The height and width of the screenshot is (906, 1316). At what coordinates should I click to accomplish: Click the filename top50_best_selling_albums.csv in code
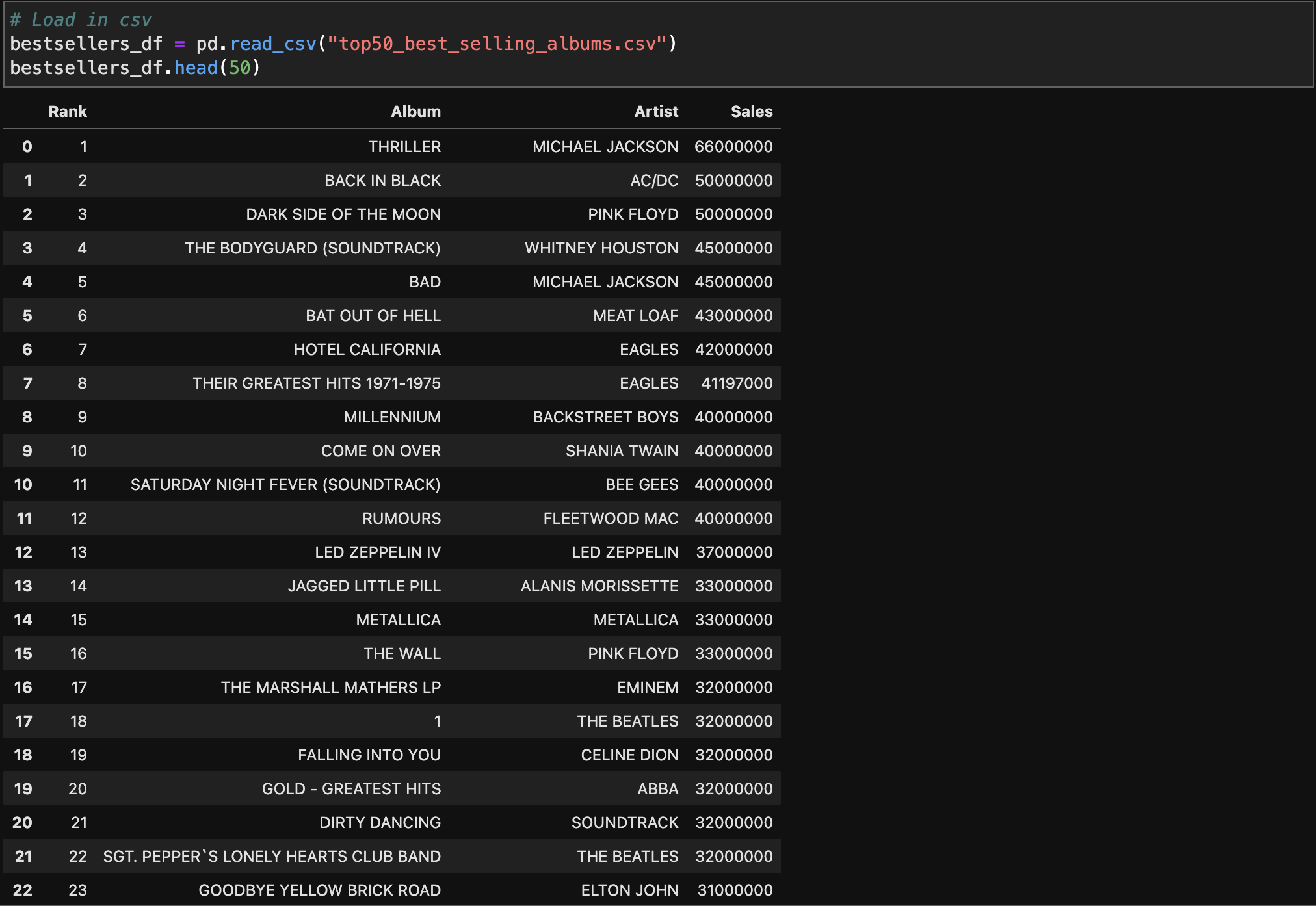pos(497,43)
